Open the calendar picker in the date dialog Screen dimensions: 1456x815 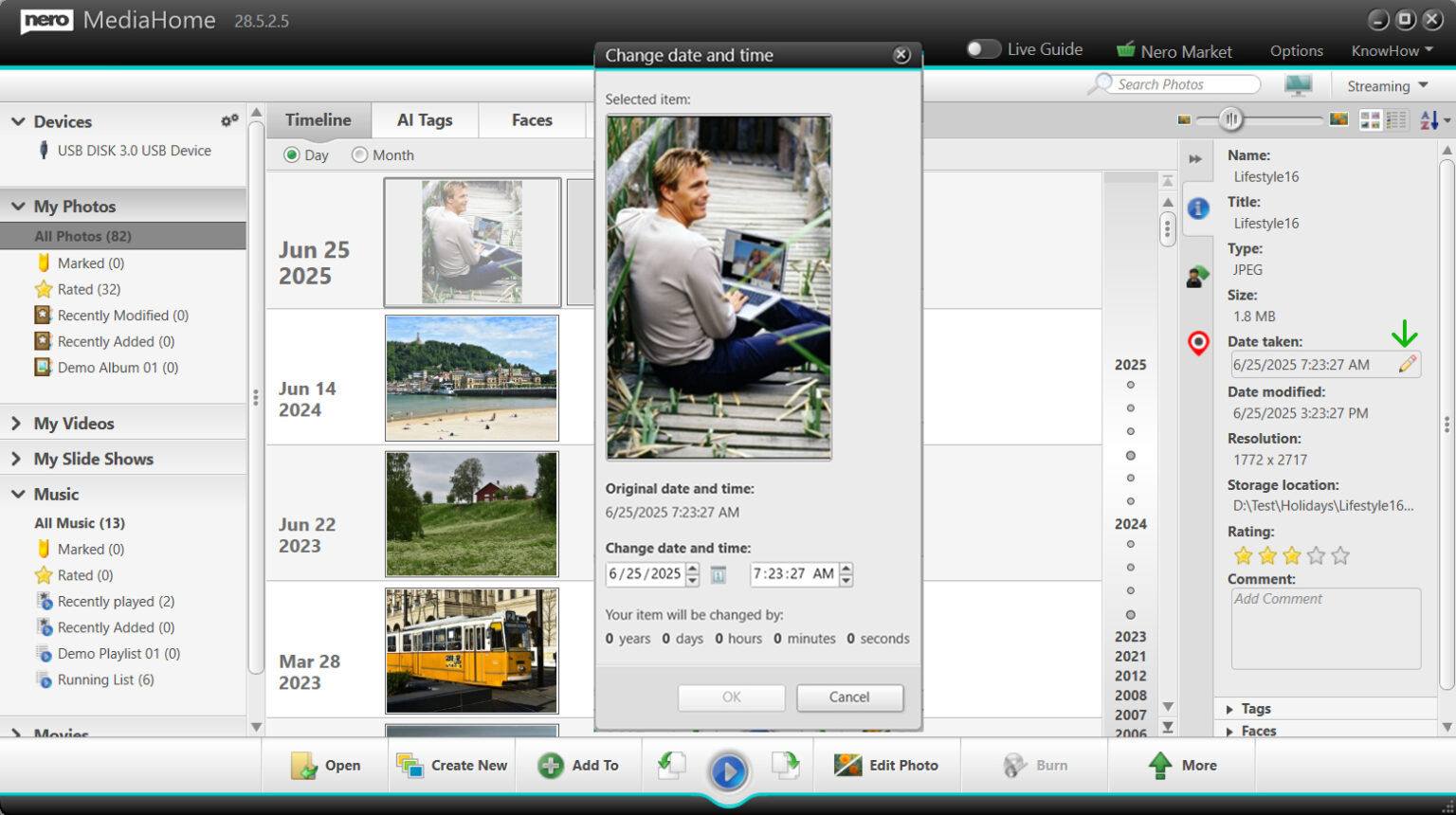pos(719,574)
